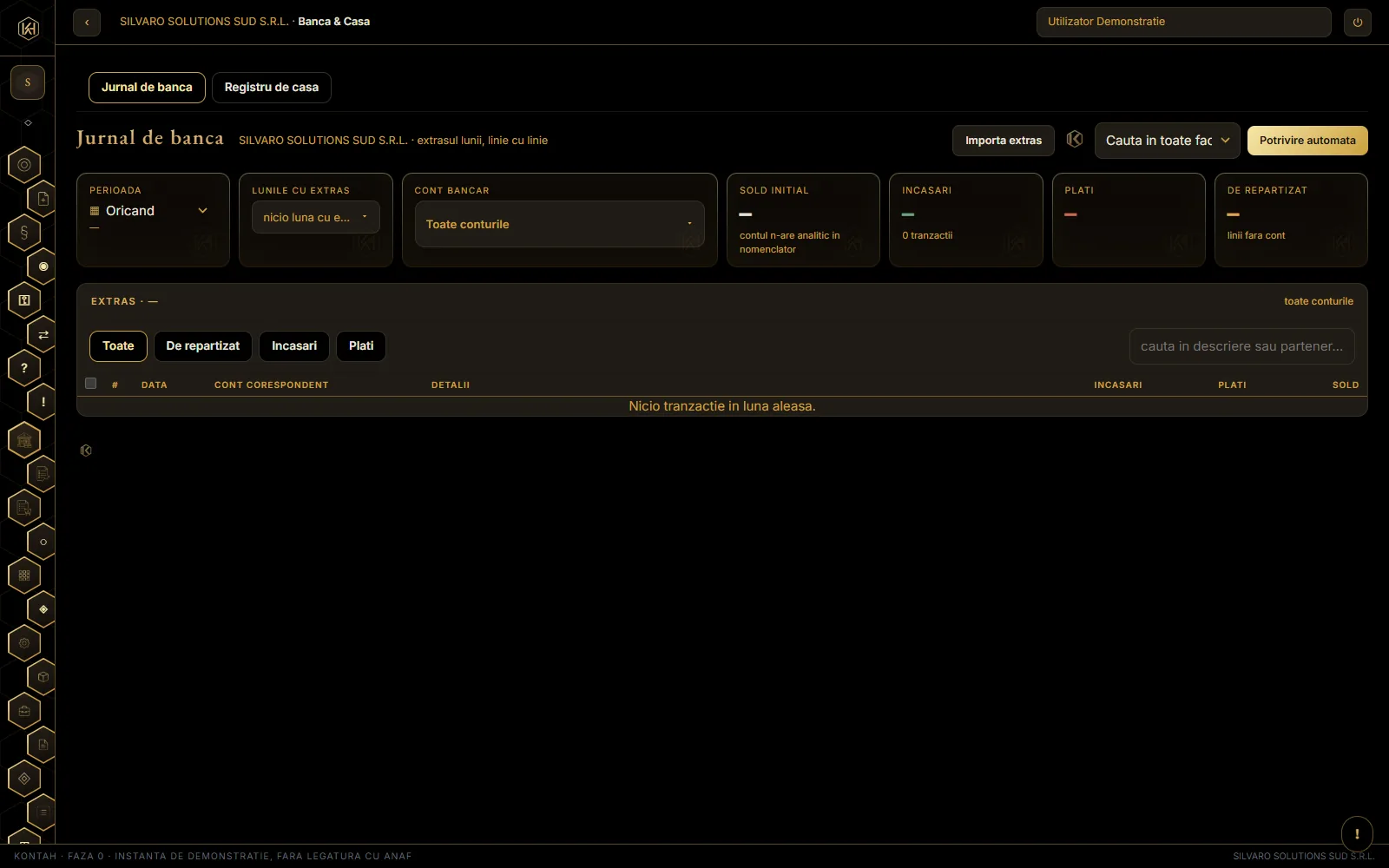Open the section-sign (§) hexagon in the sidebar
Screen dimensions: 1389x868
[24, 233]
